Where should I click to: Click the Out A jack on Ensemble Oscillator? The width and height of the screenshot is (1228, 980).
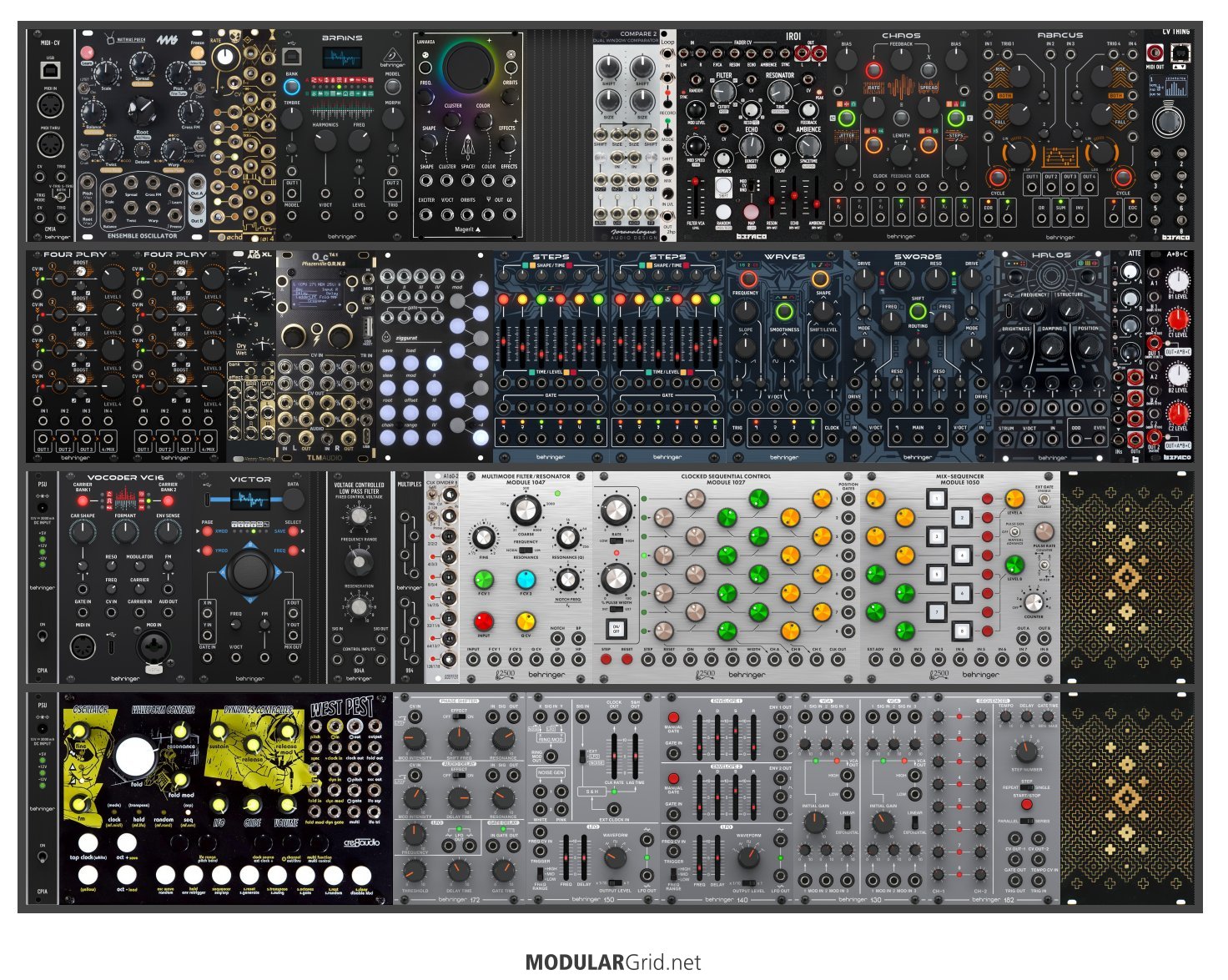click(197, 184)
